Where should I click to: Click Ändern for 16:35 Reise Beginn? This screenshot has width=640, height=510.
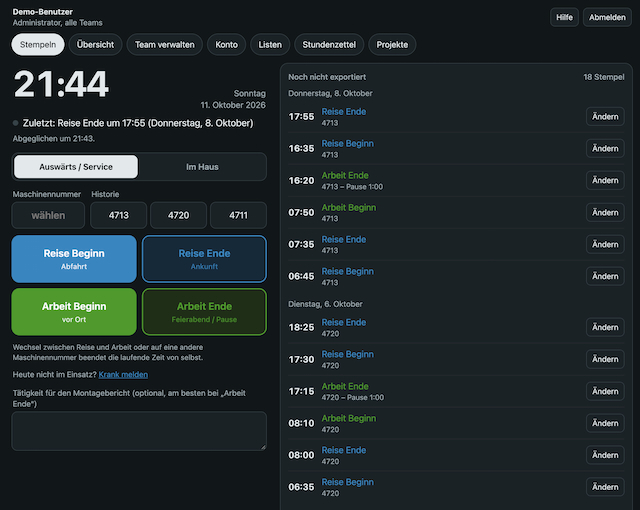tap(605, 149)
